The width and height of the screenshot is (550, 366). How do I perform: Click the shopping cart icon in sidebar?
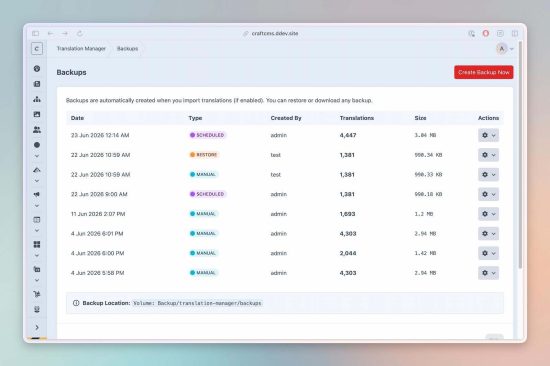(x=37, y=294)
